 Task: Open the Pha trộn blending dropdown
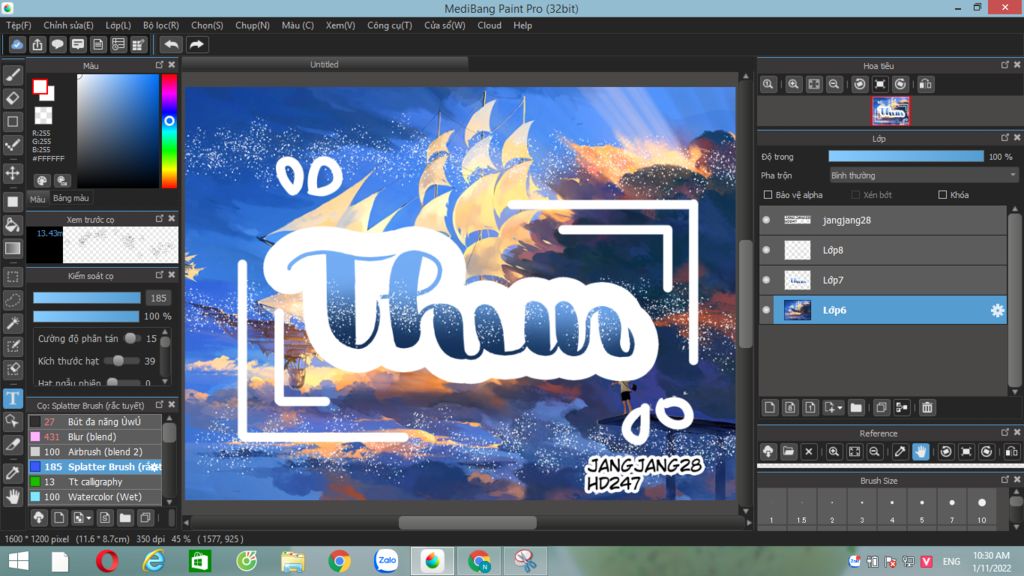click(923, 176)
